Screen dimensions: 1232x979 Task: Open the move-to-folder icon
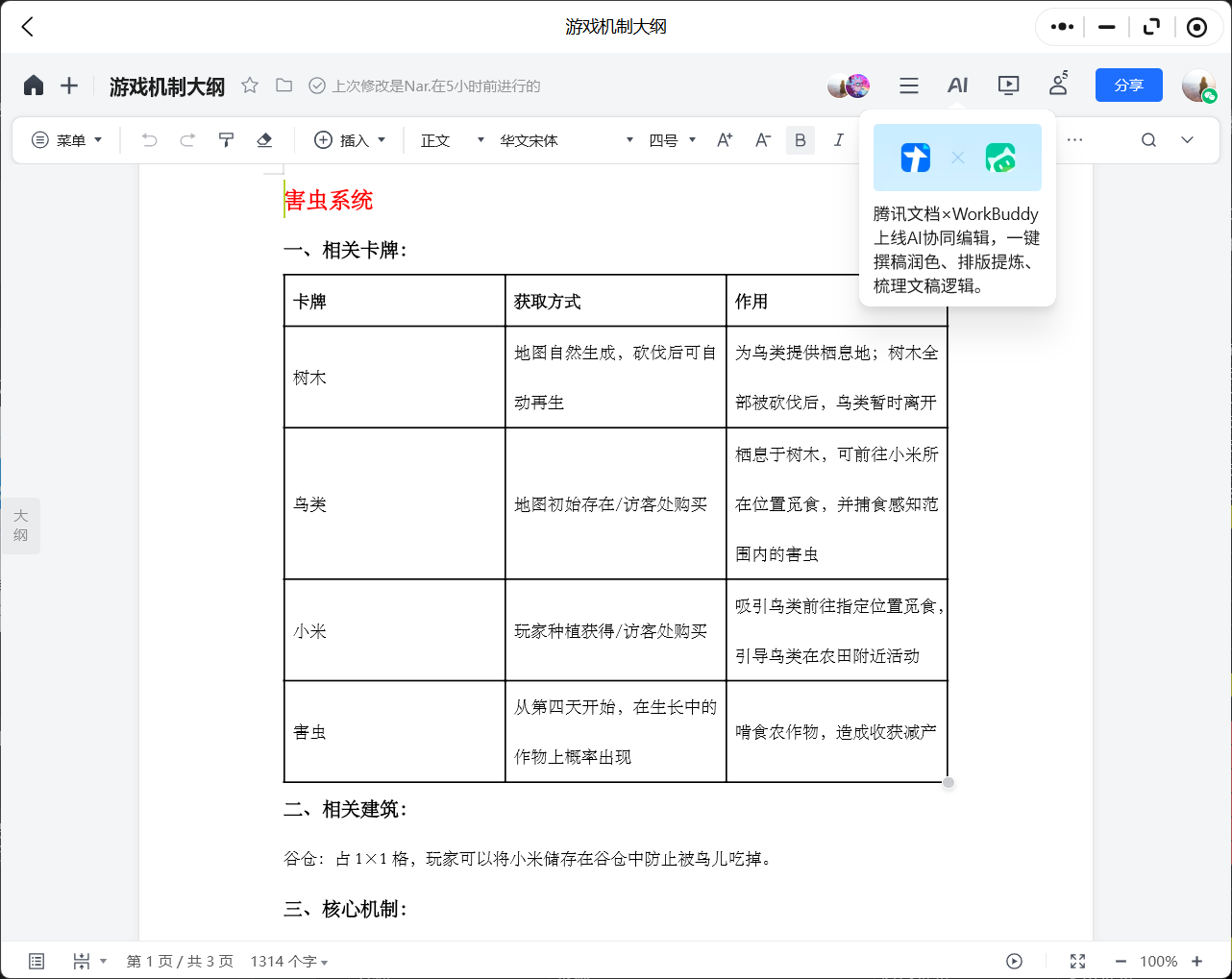(x=283, y=86)
